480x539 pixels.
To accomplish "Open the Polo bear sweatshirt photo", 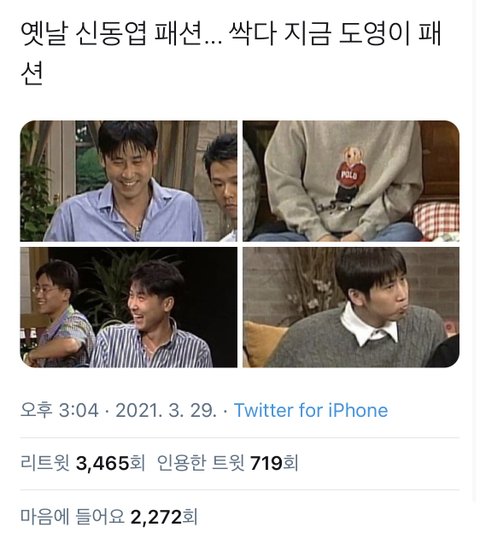I will coord(351,181).
